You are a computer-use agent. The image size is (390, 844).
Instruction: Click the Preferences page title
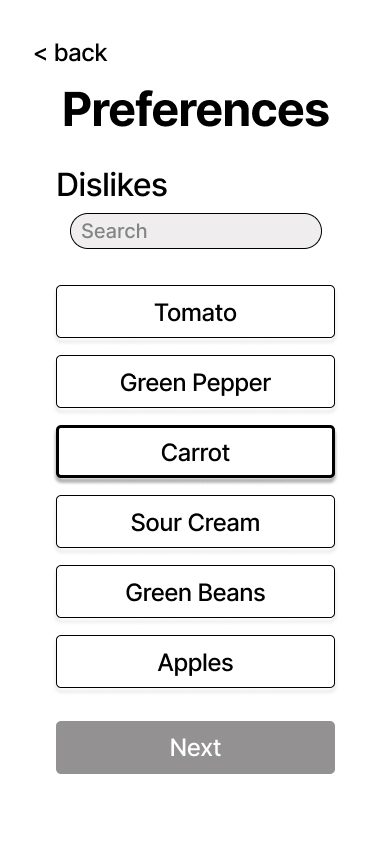196,110
